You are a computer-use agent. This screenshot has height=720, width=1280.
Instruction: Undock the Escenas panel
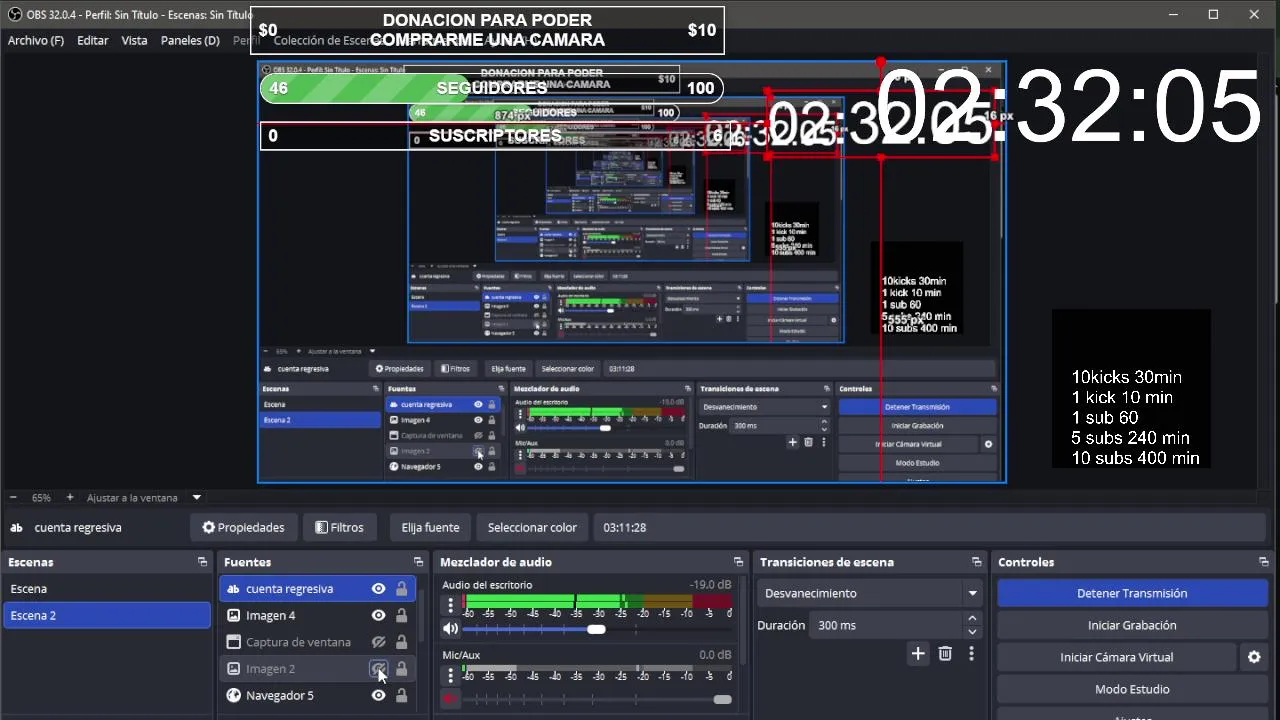click(x=202, y=562)
